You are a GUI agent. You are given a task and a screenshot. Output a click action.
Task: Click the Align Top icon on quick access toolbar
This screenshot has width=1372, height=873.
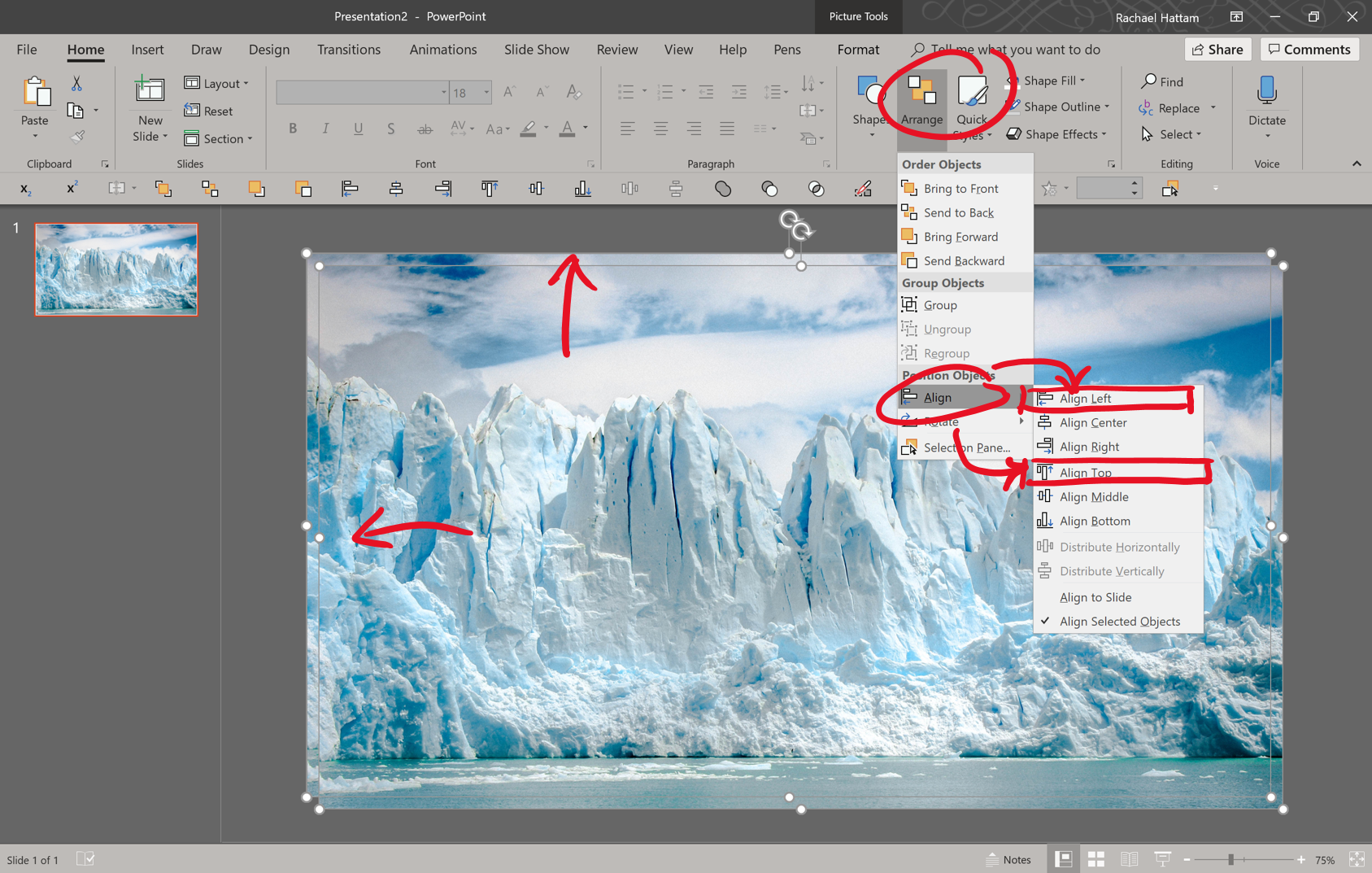pyautogui.click(x=489, y=188)
